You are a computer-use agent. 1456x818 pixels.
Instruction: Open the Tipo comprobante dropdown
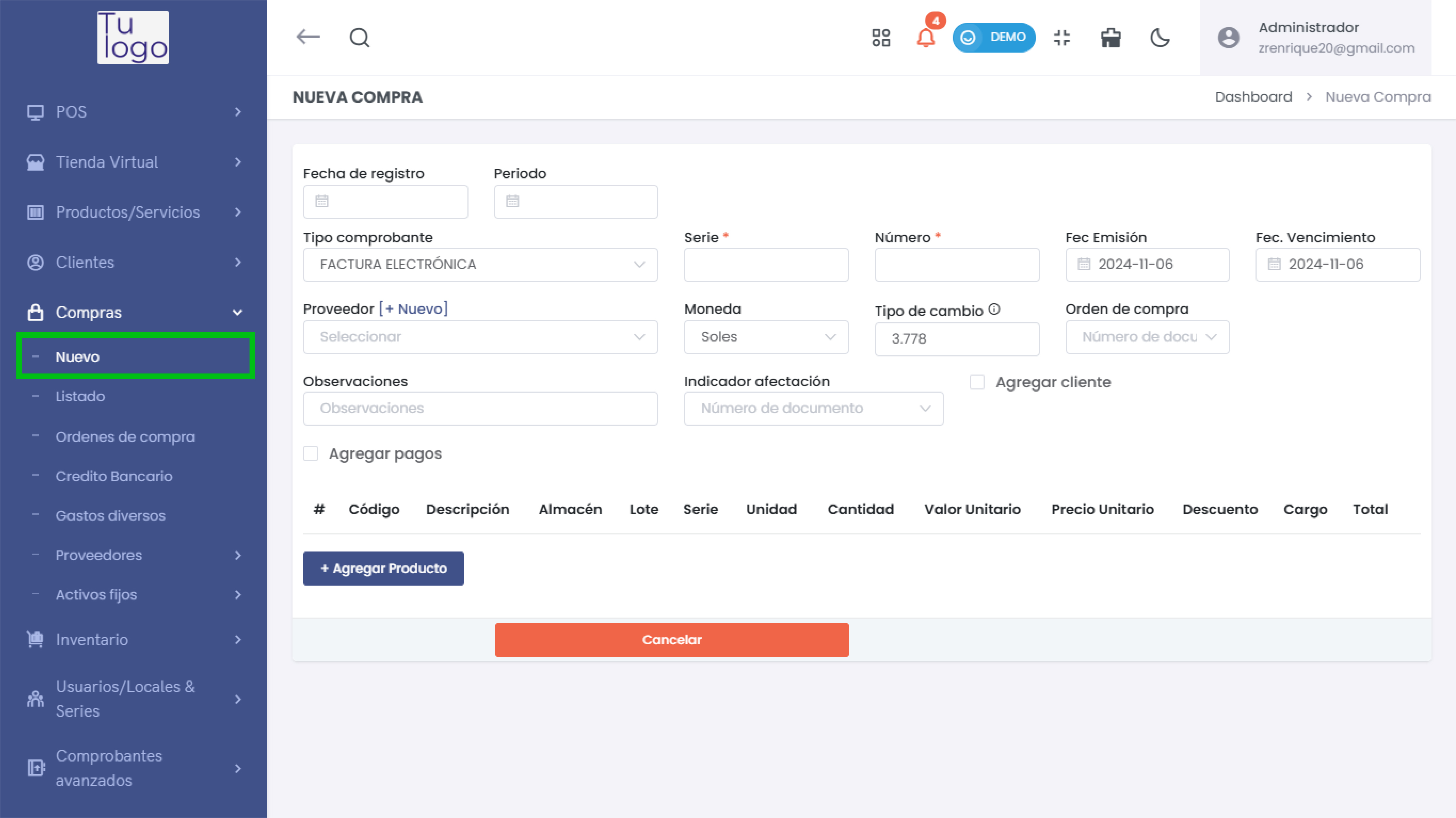coord(481,264)
